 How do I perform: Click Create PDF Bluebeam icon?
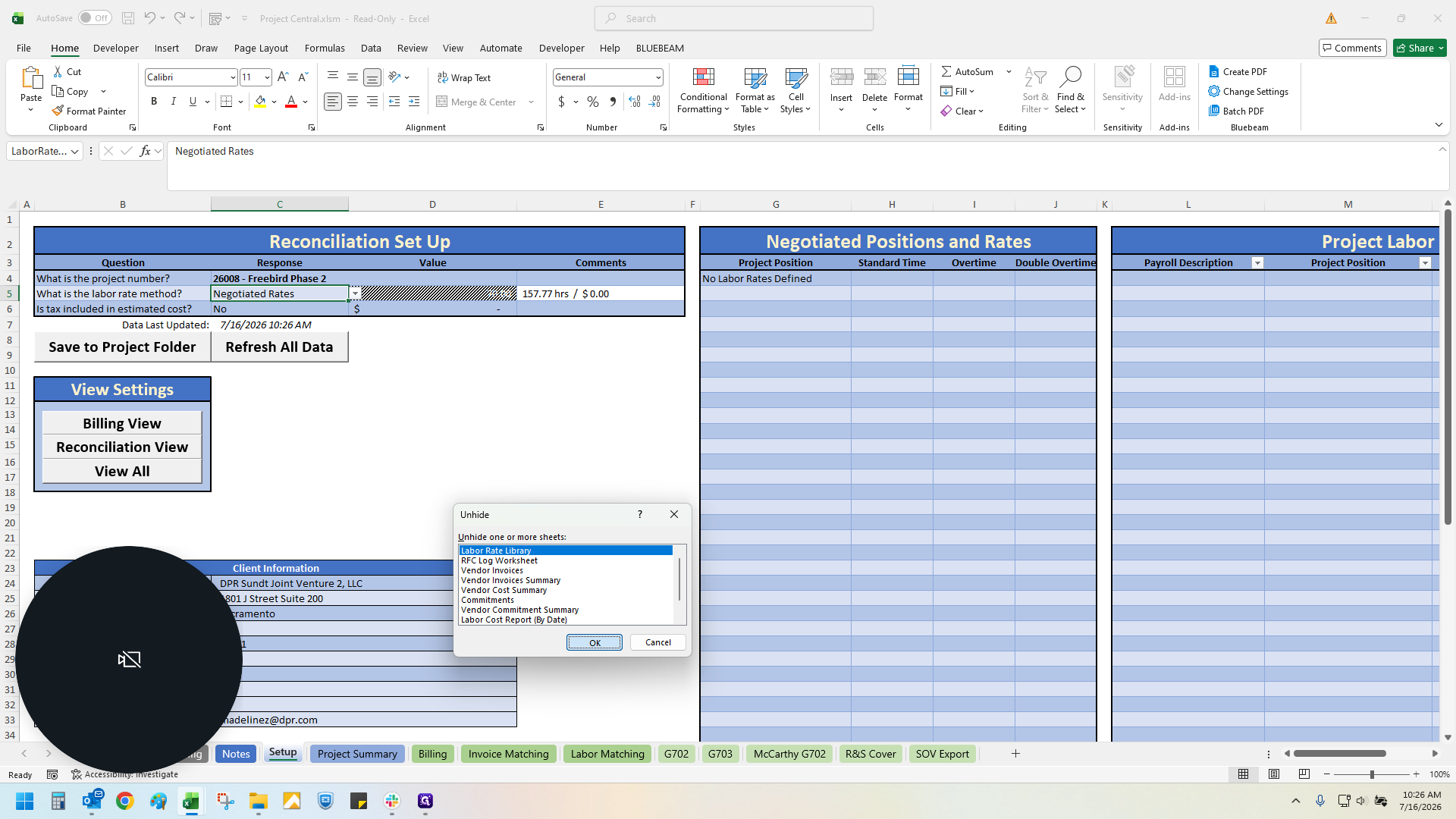coord(1214,71)
